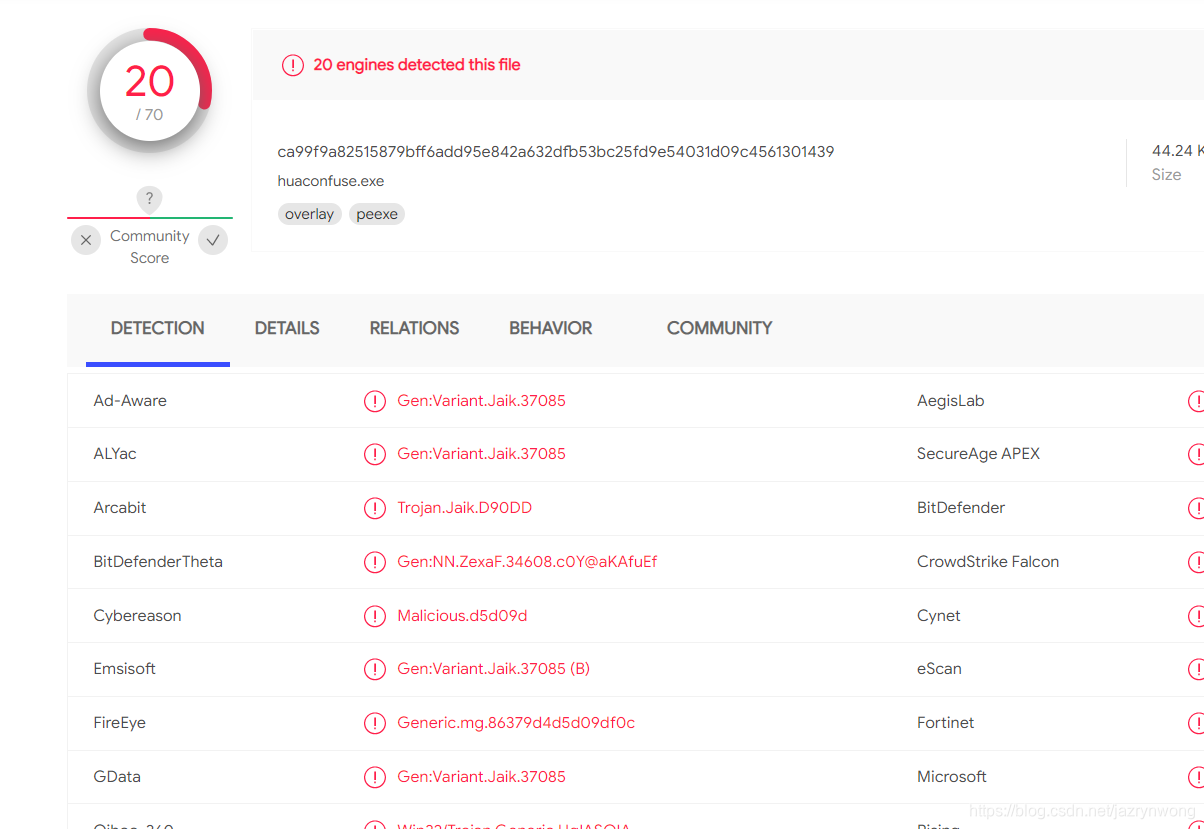Click the alert icon in ALYac row
1204x829 pixels.
point(375,454)
